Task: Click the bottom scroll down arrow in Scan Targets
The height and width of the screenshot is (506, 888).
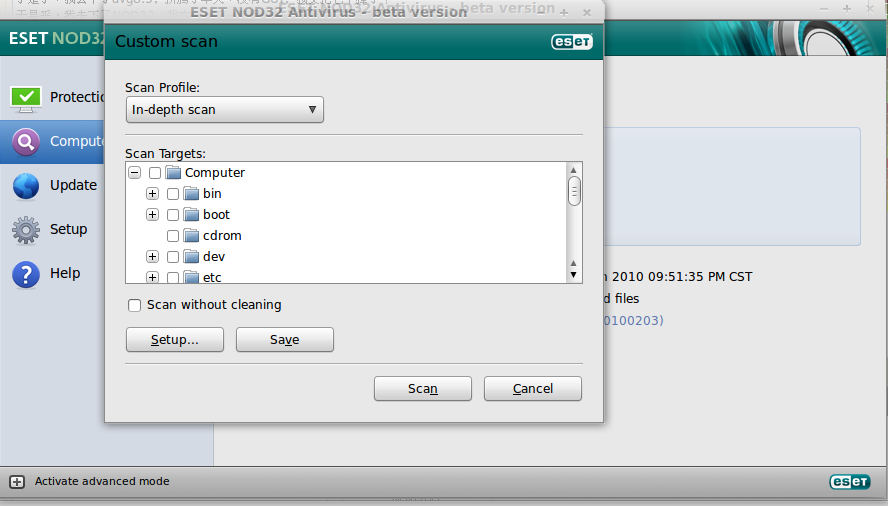Action: (574, 275)
